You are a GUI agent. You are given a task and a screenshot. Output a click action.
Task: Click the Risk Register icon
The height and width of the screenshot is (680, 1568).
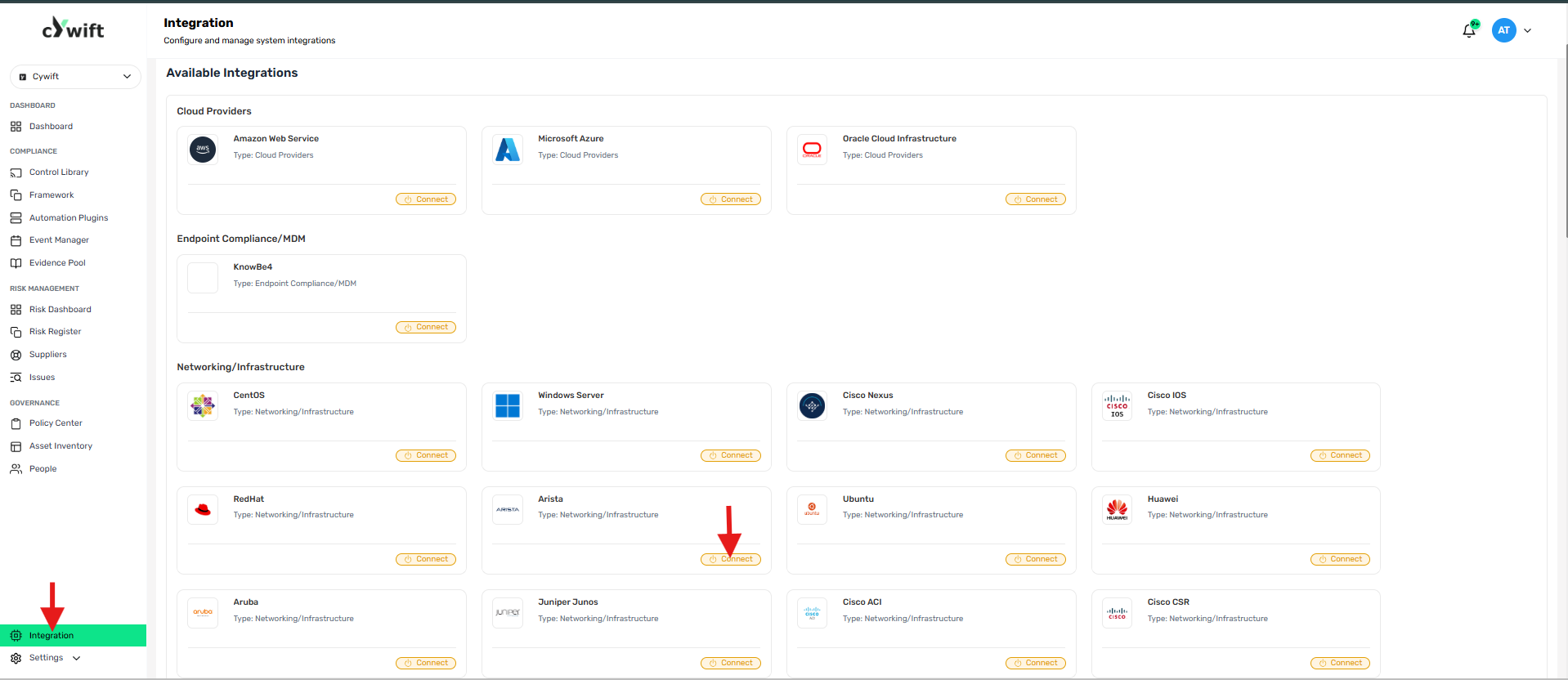coord(16,332)
